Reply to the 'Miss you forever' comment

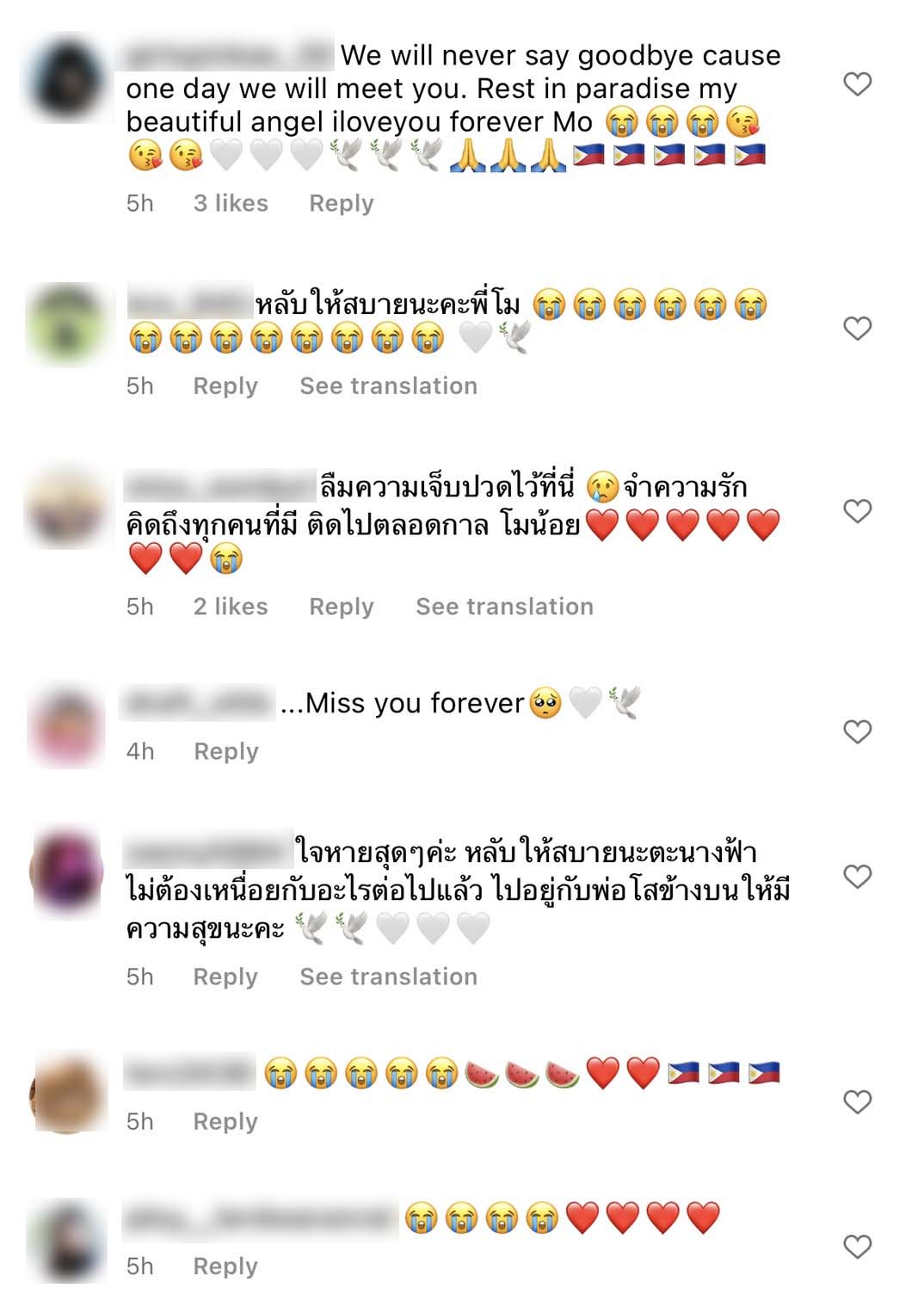(x=226, y=752)
